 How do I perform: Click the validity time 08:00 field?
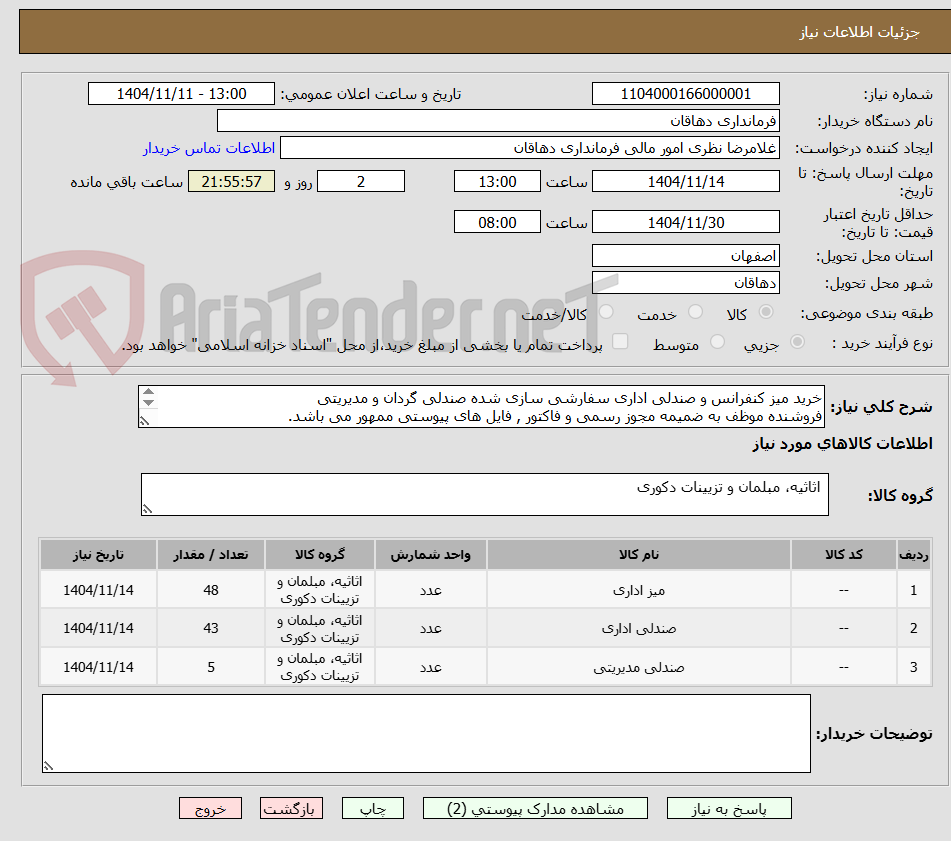click(497, 222)
